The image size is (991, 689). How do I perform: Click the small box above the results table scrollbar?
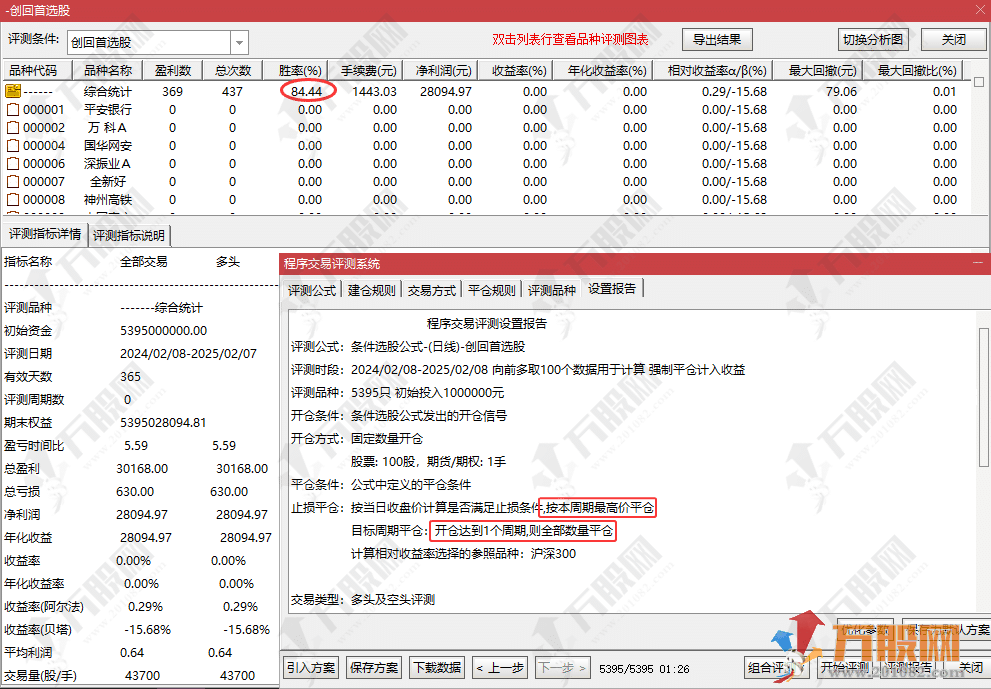[979, 82]
